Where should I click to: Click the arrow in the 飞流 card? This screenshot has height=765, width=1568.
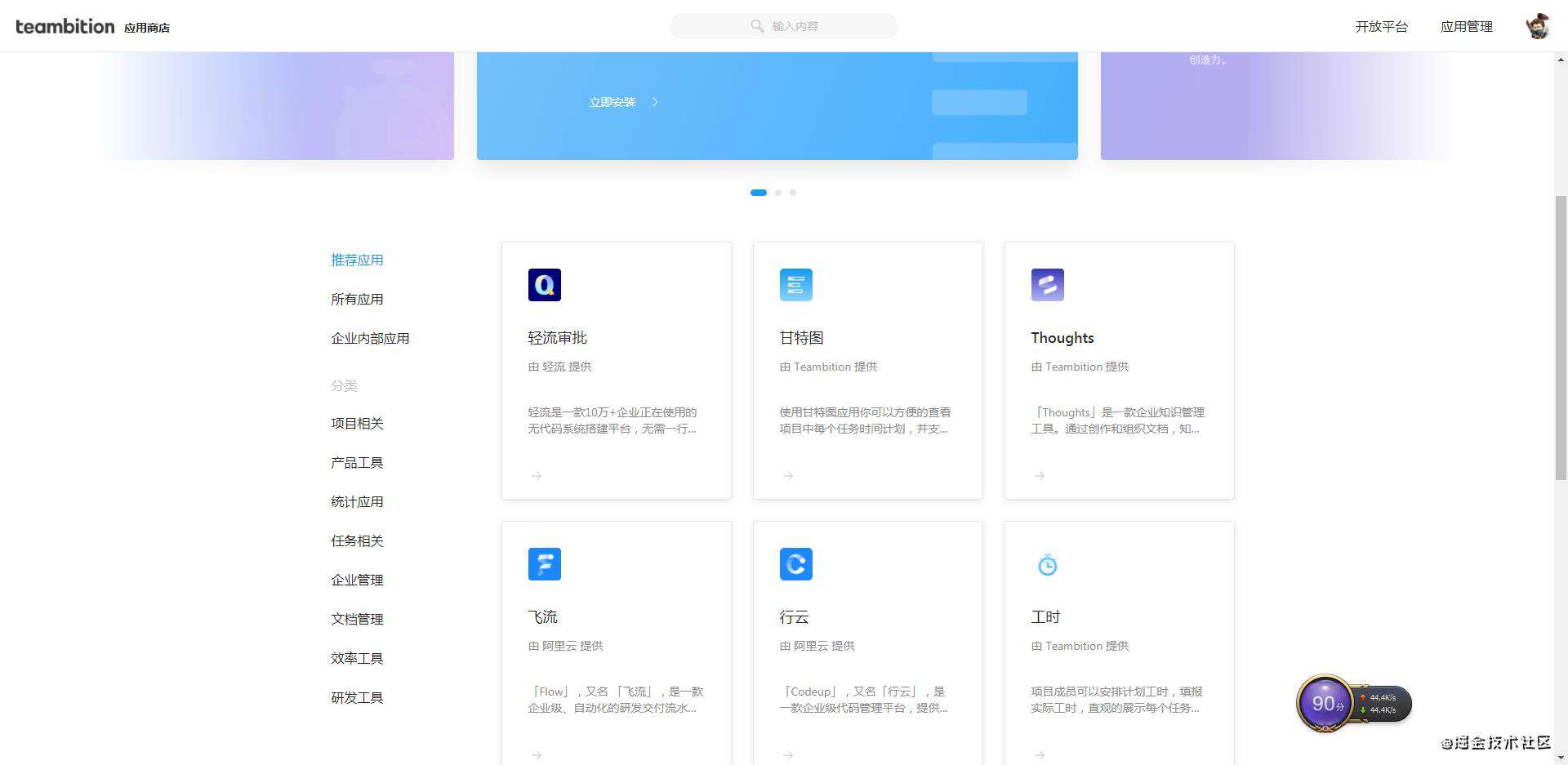pos(537,755)
